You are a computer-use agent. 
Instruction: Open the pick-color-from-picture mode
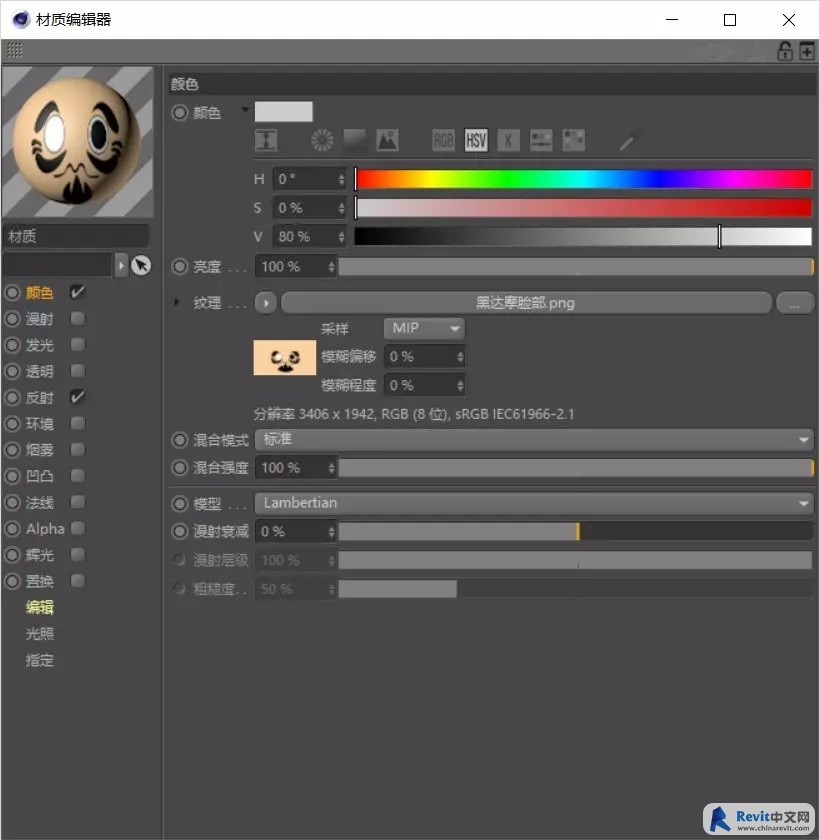[x=387, y=141]
